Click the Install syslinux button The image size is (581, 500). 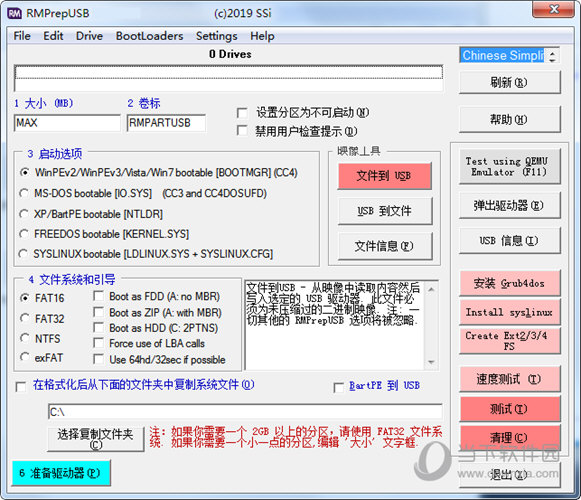[509, 312]
